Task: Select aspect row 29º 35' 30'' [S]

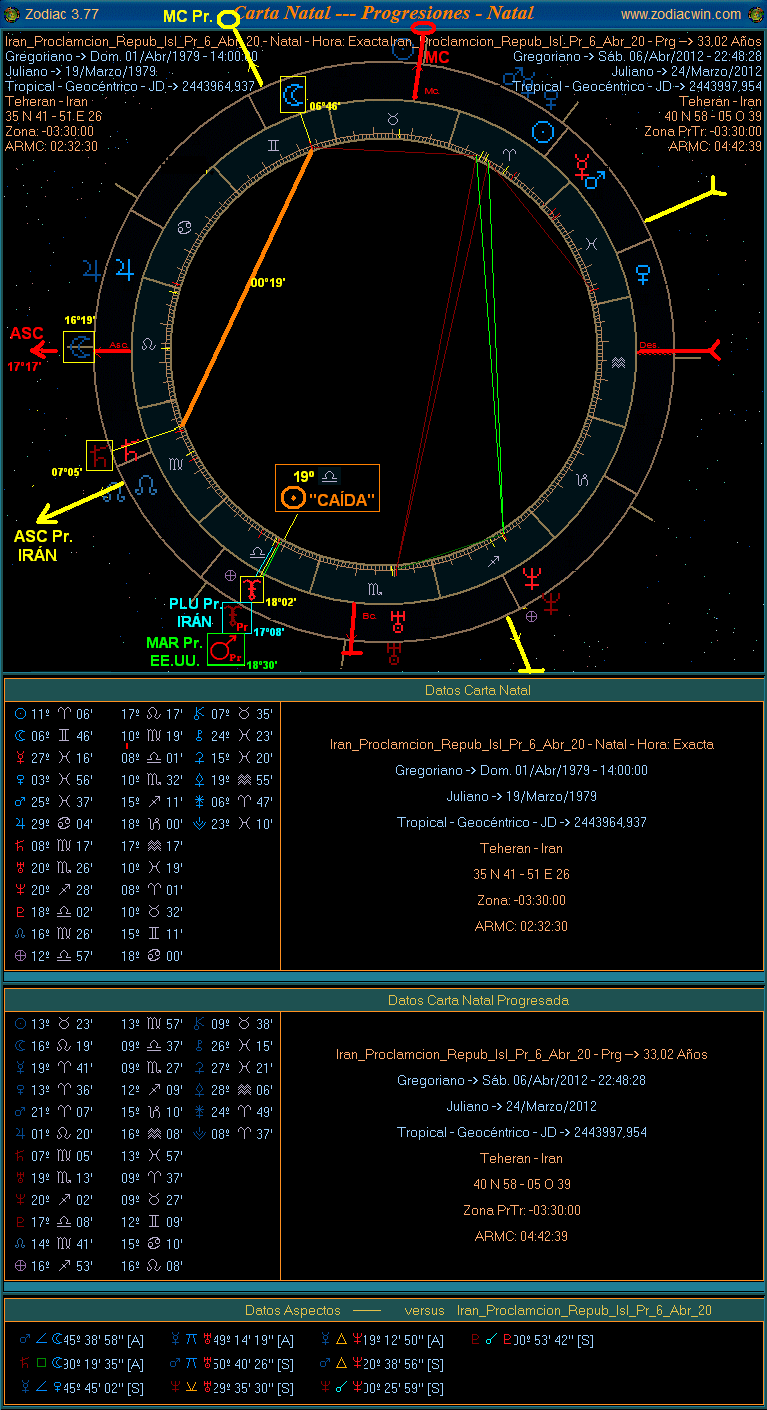Action: pos(231,1388)
